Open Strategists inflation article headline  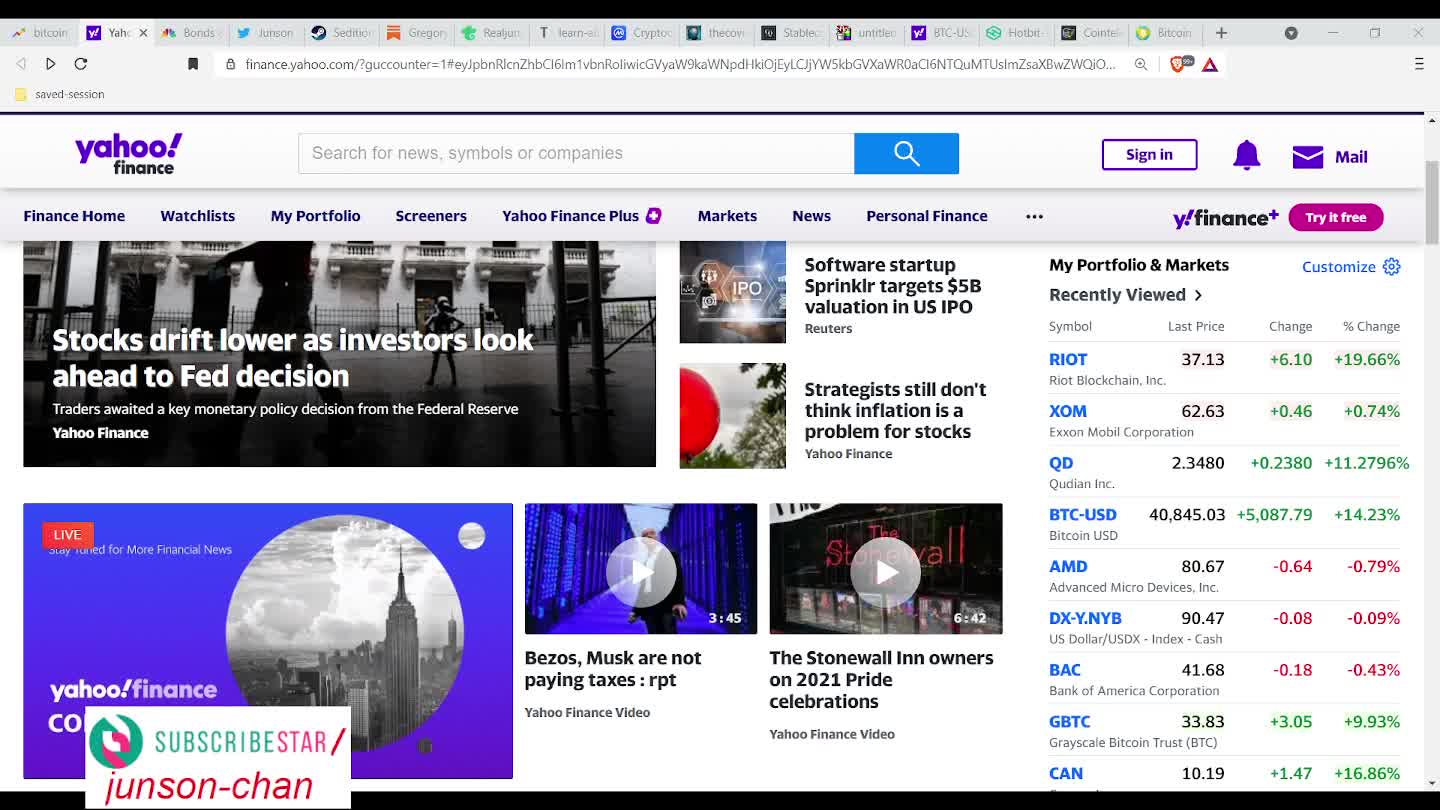(x=895, y=410)
